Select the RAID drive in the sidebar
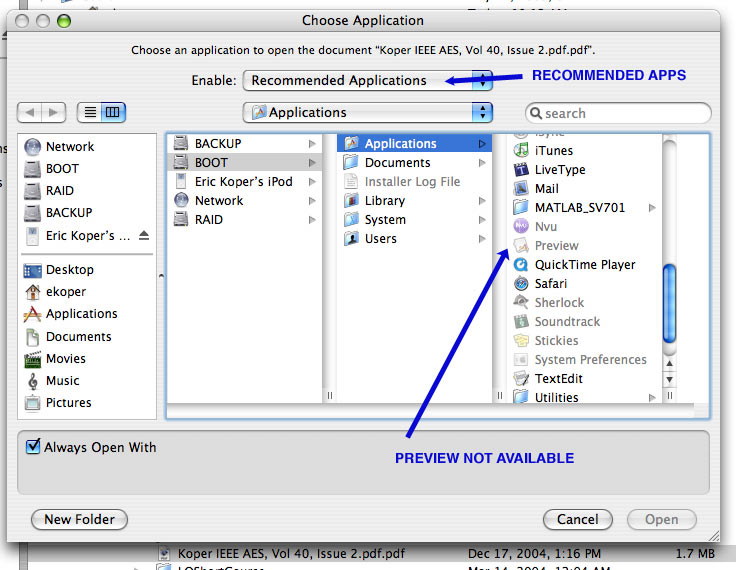The width and height of the screenshot is (736, 570). click(x=60, y=191)
